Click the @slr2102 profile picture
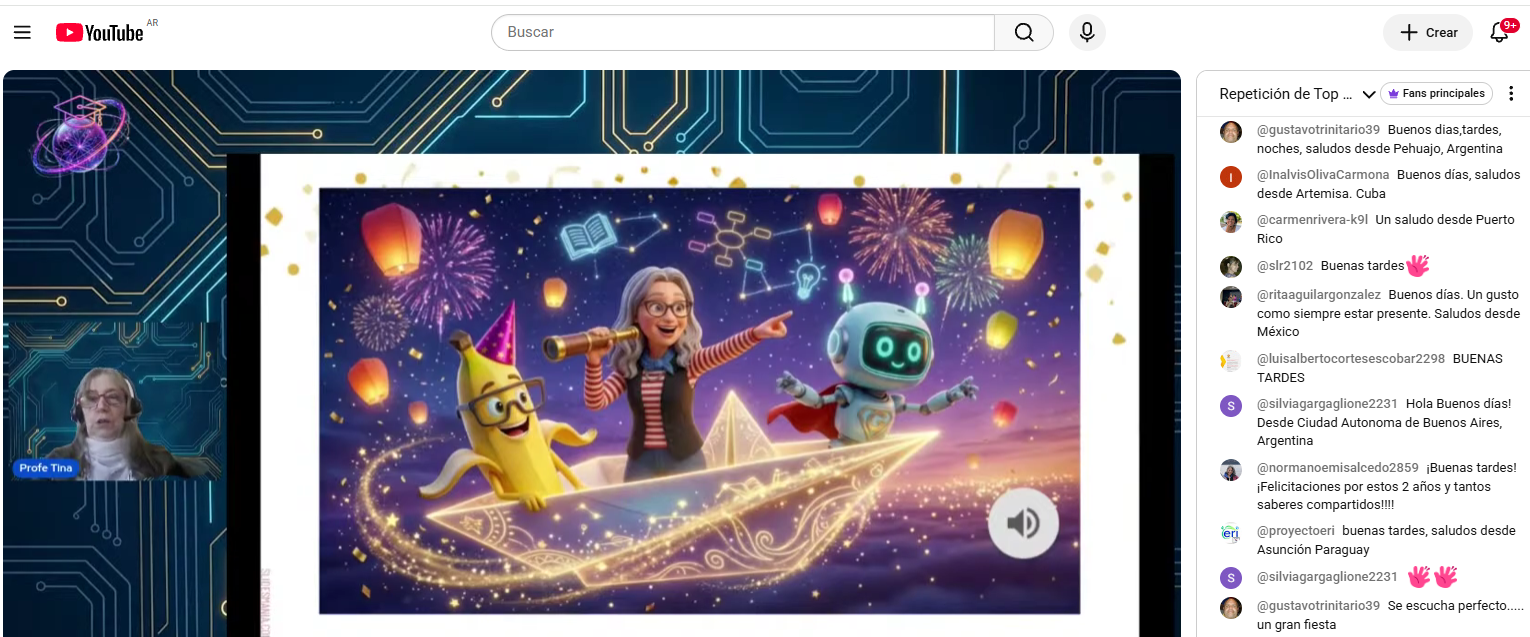 coord(1231,266)
